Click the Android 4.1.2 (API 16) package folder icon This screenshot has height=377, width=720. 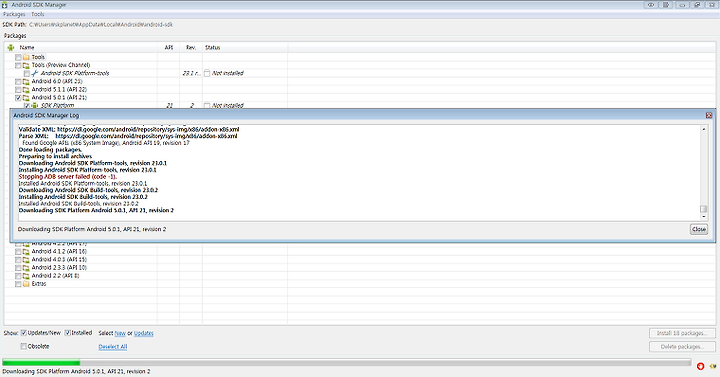[26, 252]
